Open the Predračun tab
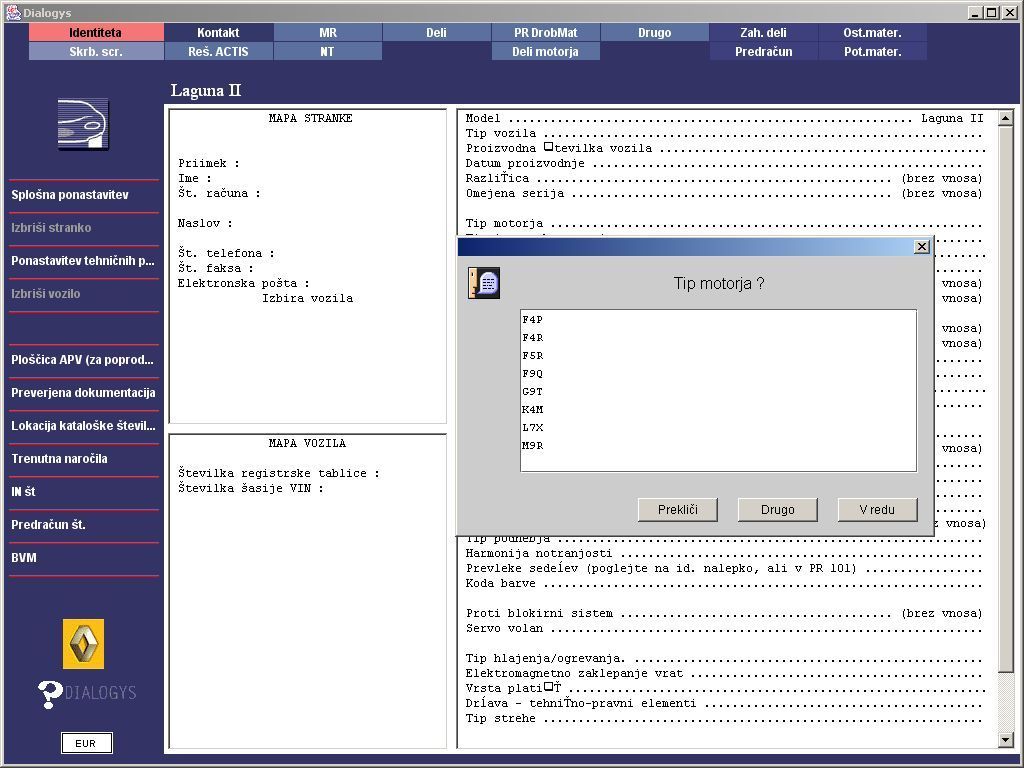The width and height of the screenshot is (1024, 768). [x=763, y=51]
